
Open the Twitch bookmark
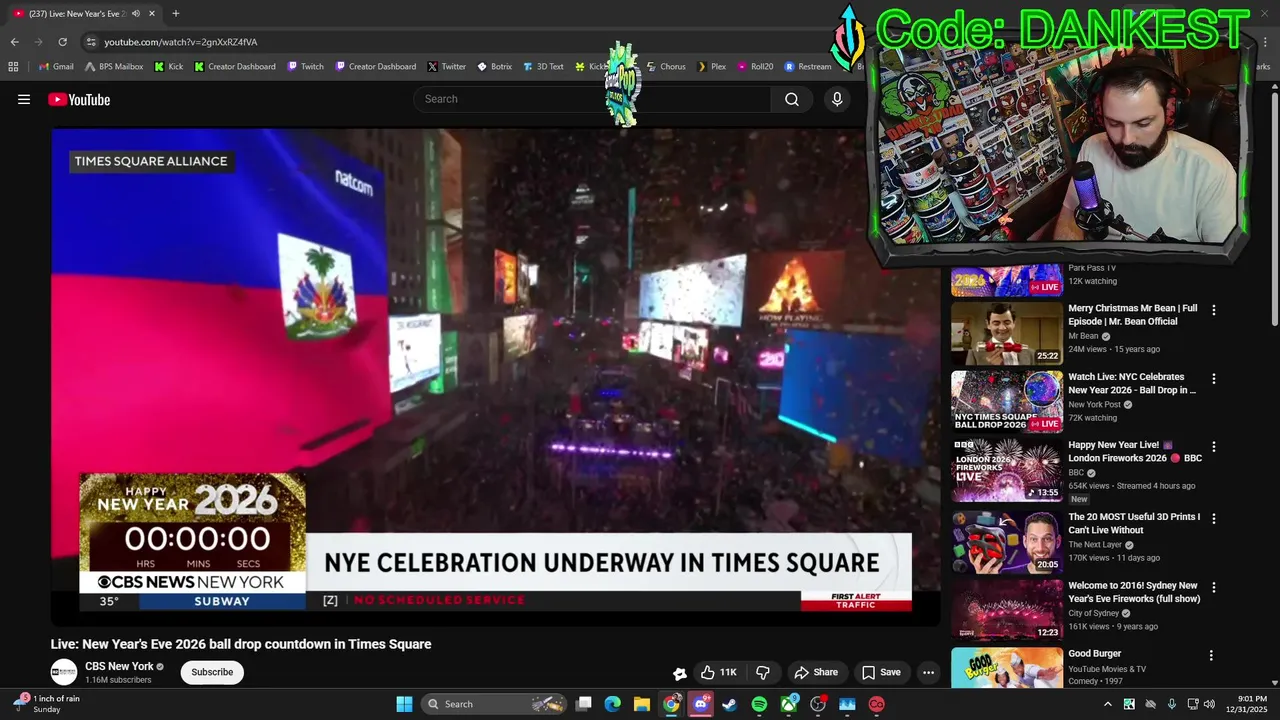click(305, 67)
